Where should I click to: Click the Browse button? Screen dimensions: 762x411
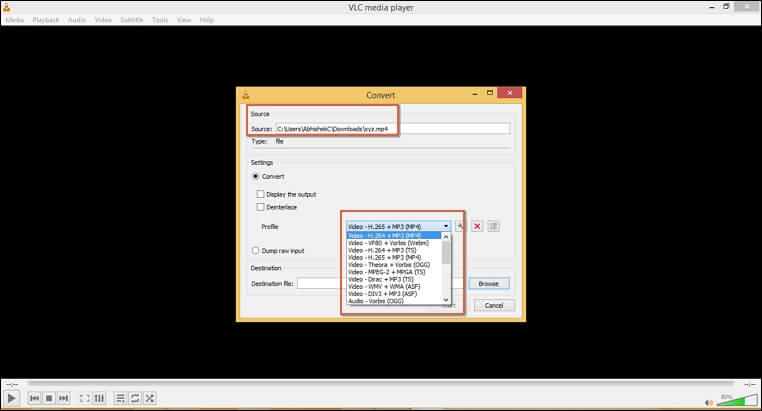pos(488,283)
